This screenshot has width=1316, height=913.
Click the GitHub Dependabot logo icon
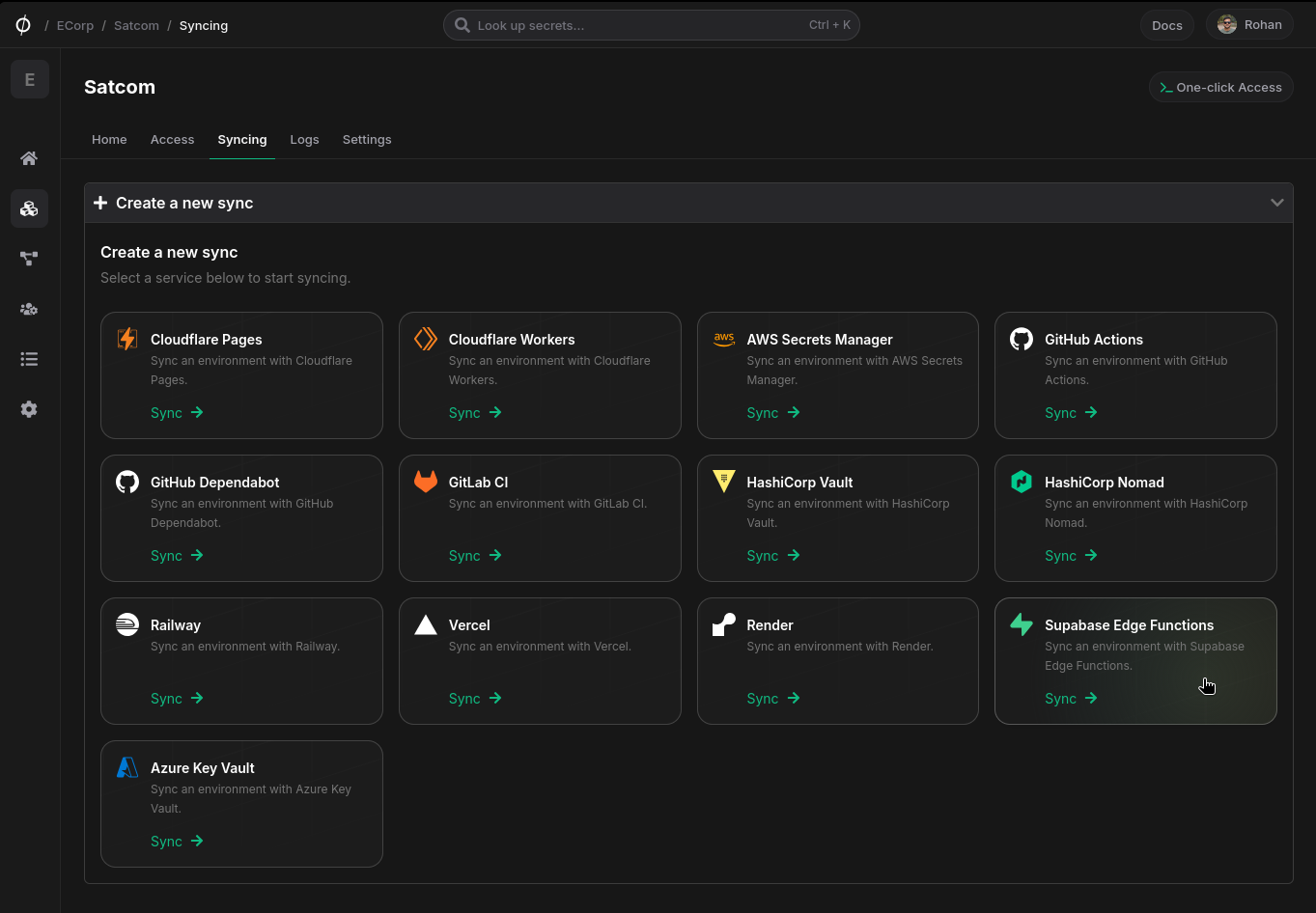coord(127,482)
